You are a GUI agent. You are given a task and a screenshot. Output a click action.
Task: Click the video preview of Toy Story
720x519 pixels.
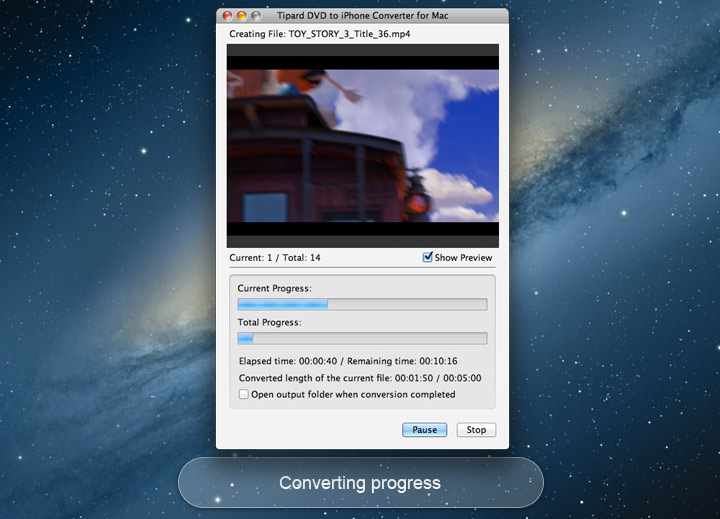(x=363, y=146)
